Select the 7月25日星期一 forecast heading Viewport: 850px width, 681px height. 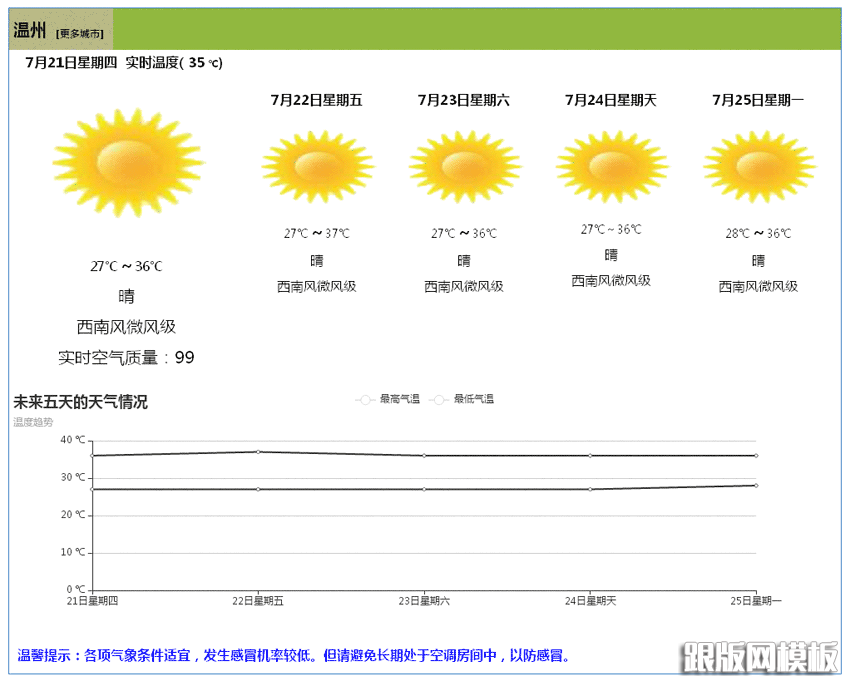pos(758,100)
